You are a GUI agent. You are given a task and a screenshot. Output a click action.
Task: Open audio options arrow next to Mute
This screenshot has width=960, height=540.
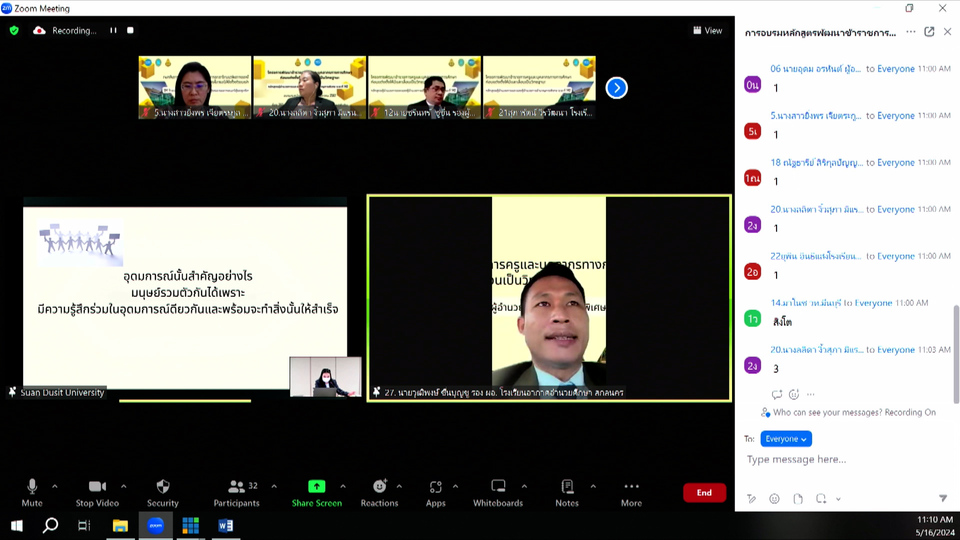coord(54,487)
